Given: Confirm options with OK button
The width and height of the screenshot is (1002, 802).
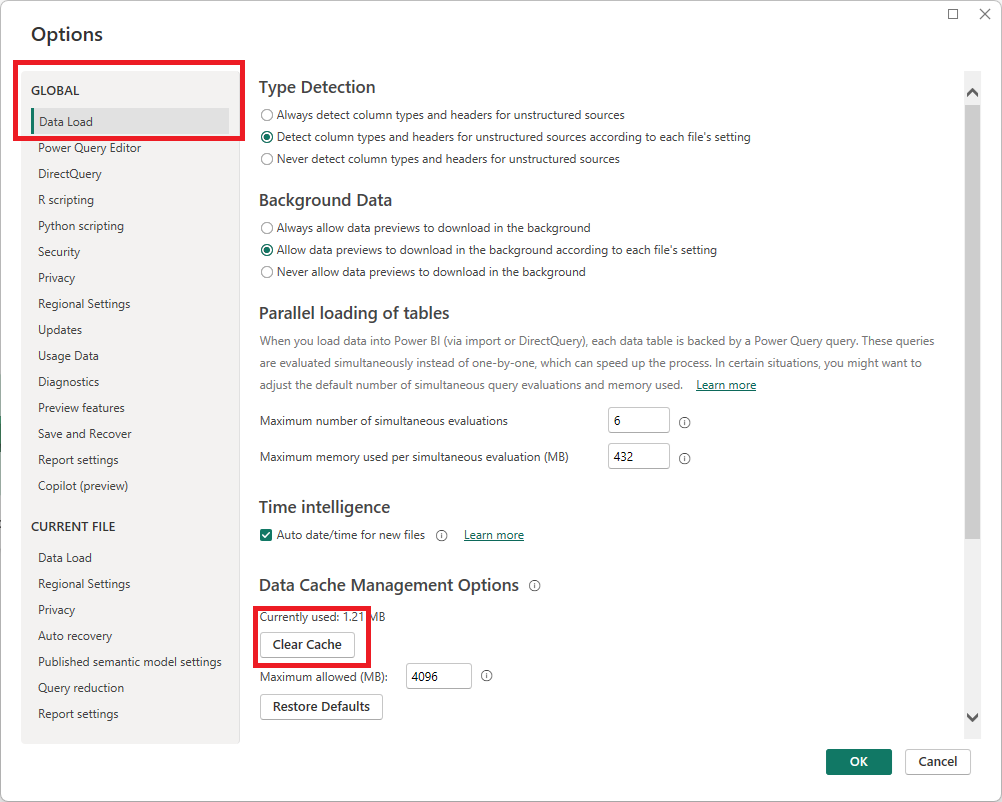Looking at the screenshot, I should pos(858,762).
